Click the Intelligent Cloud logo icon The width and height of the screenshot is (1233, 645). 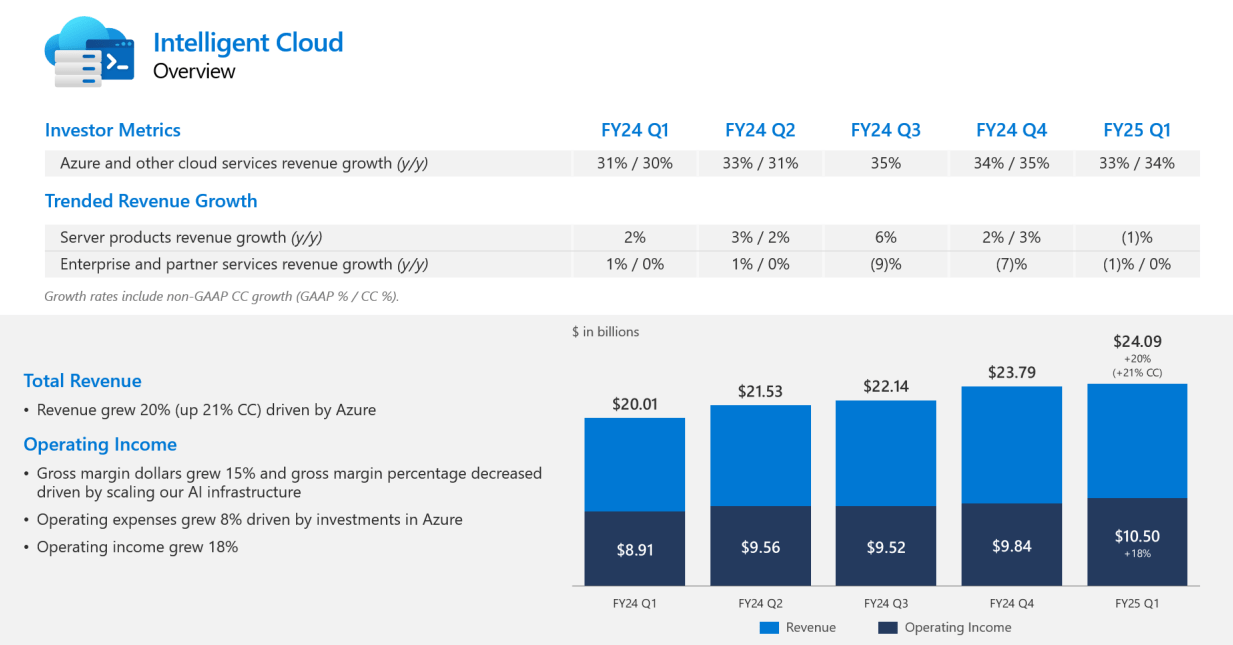pos(88,50)
